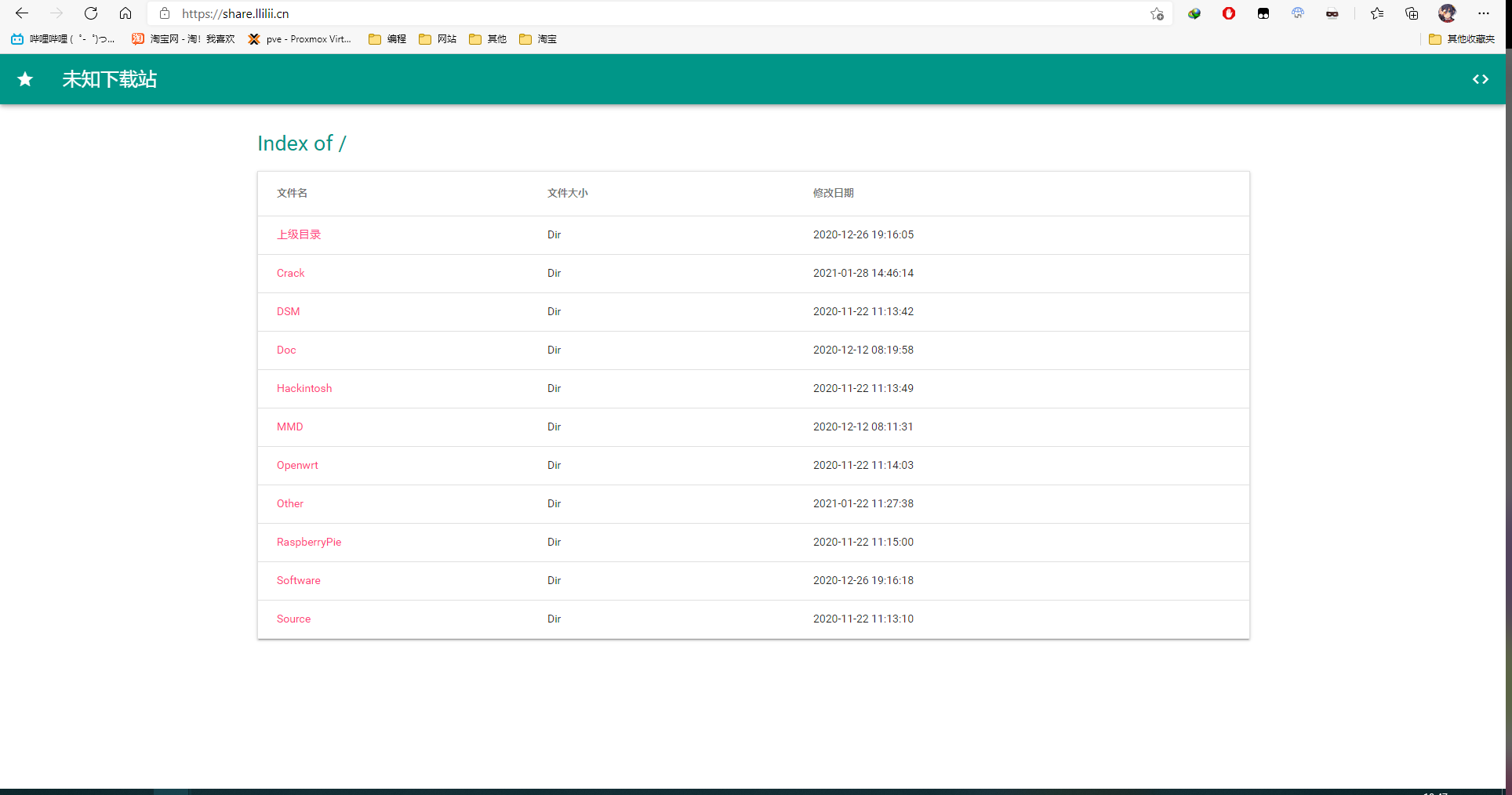Click the lock site info icon
The height and width of the screenshot is (795, 1512).
[x=165, y=13]
